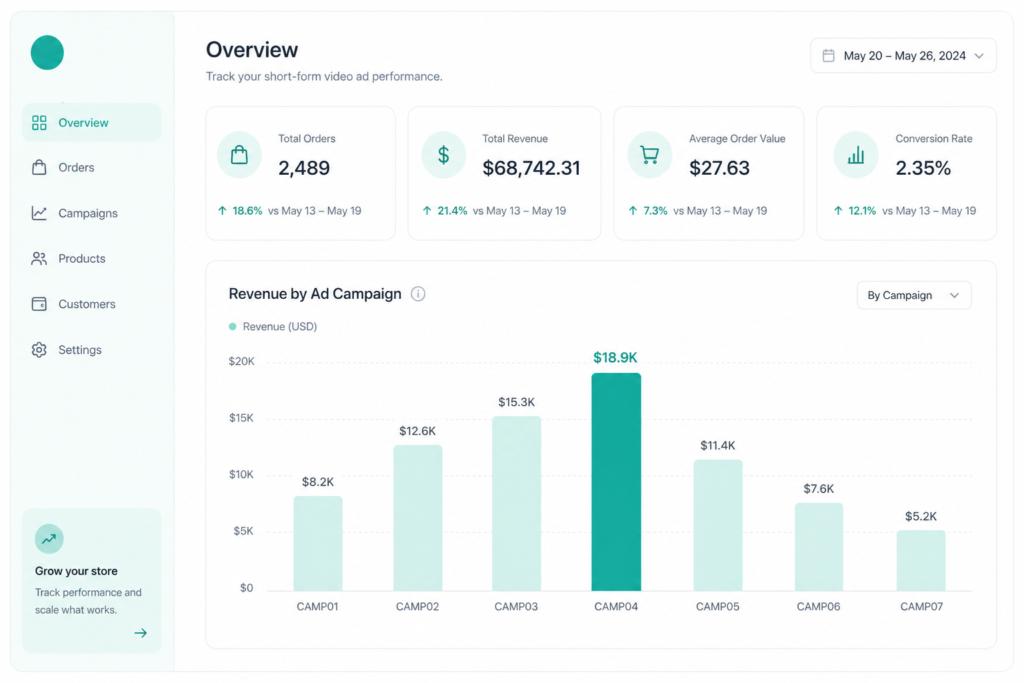Click the up arrow next to 18.6%

[222, 211]
